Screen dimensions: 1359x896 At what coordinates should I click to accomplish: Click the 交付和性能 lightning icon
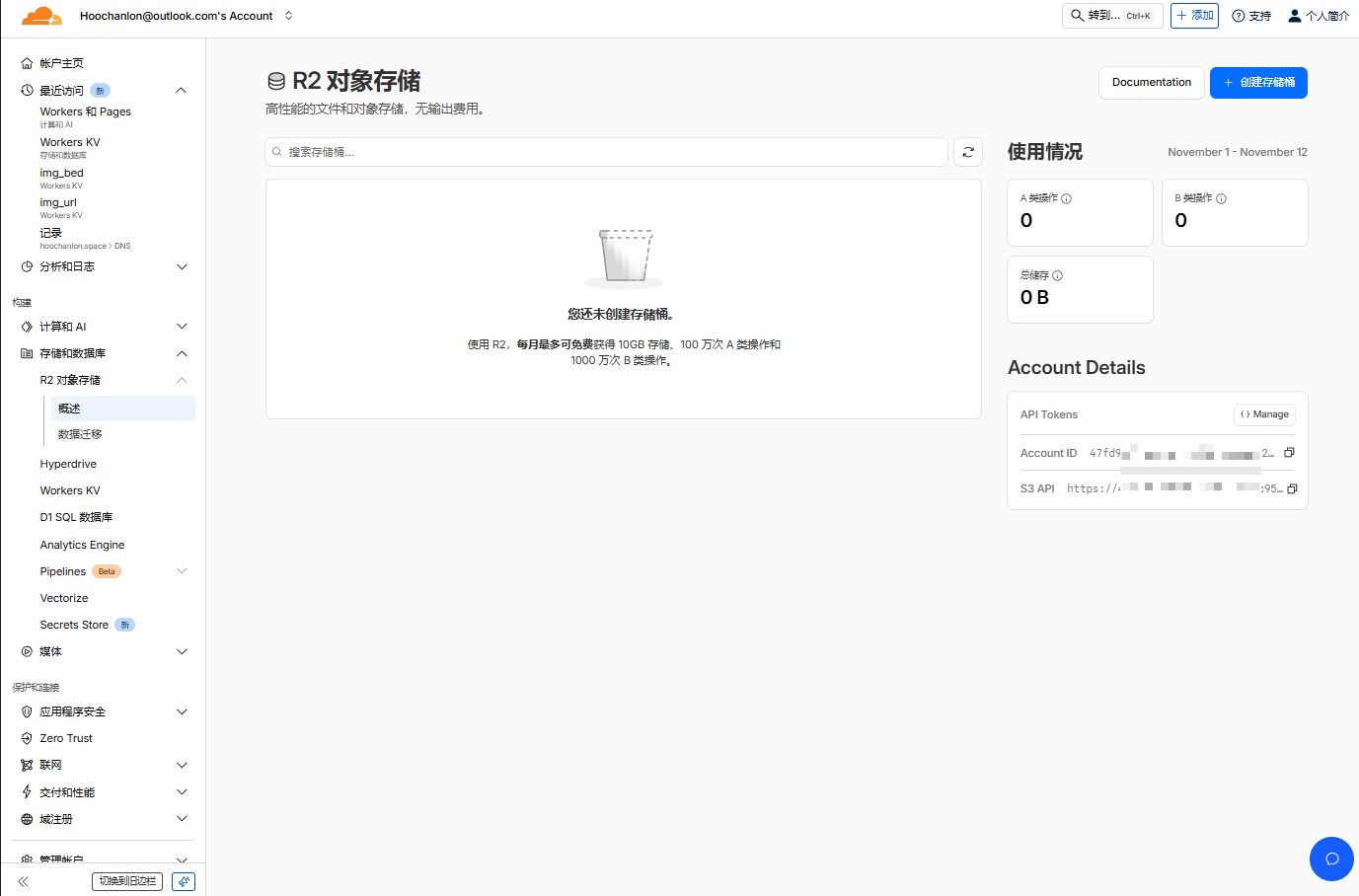(27, 791)
